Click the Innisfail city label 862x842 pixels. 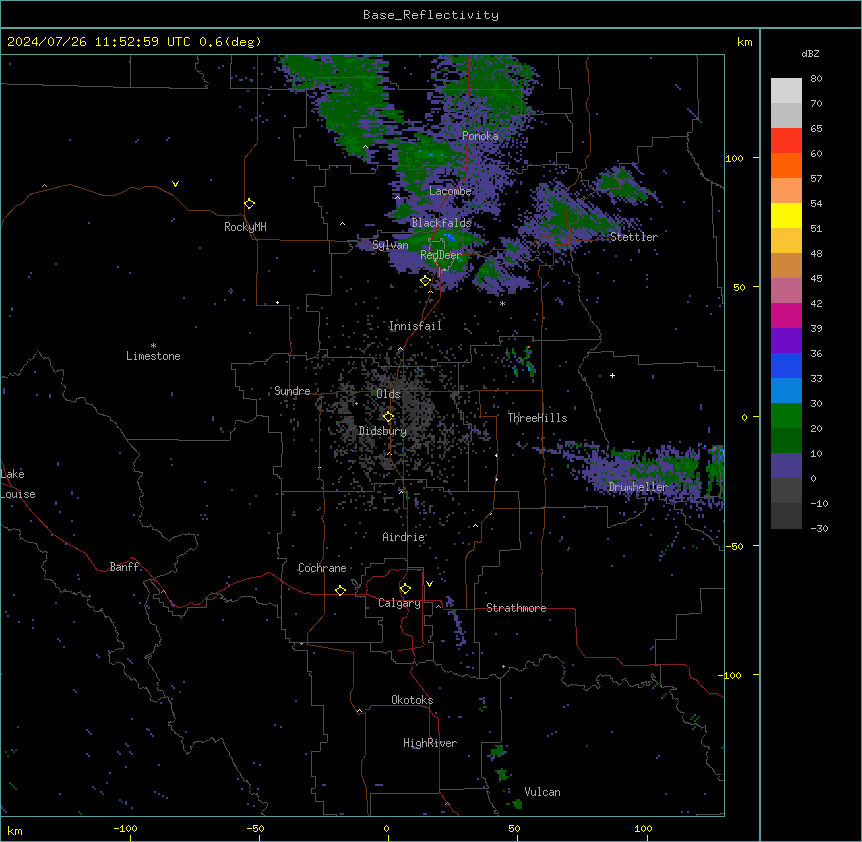click(x=415, y=326)
